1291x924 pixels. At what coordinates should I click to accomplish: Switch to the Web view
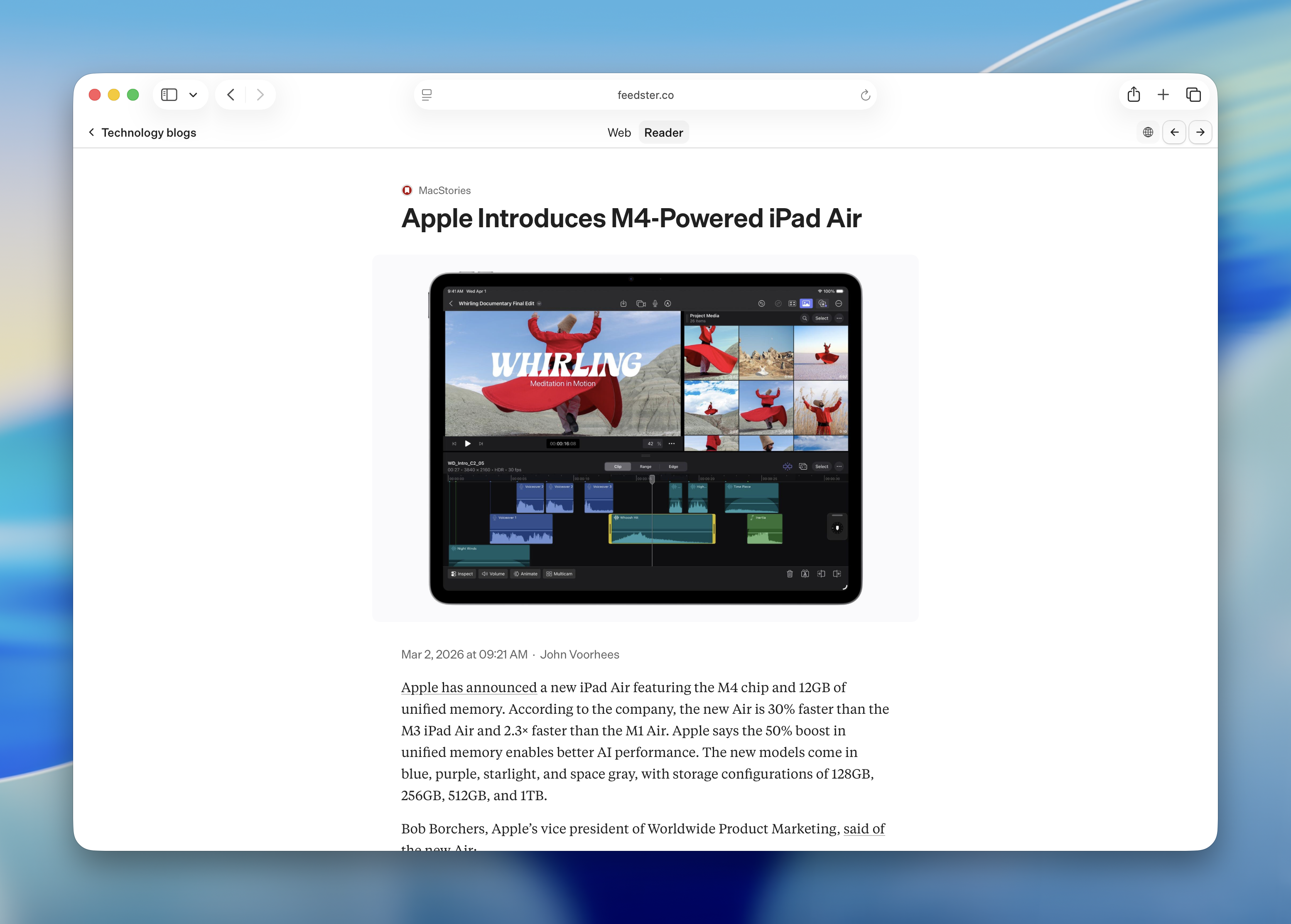click(619, 132)
